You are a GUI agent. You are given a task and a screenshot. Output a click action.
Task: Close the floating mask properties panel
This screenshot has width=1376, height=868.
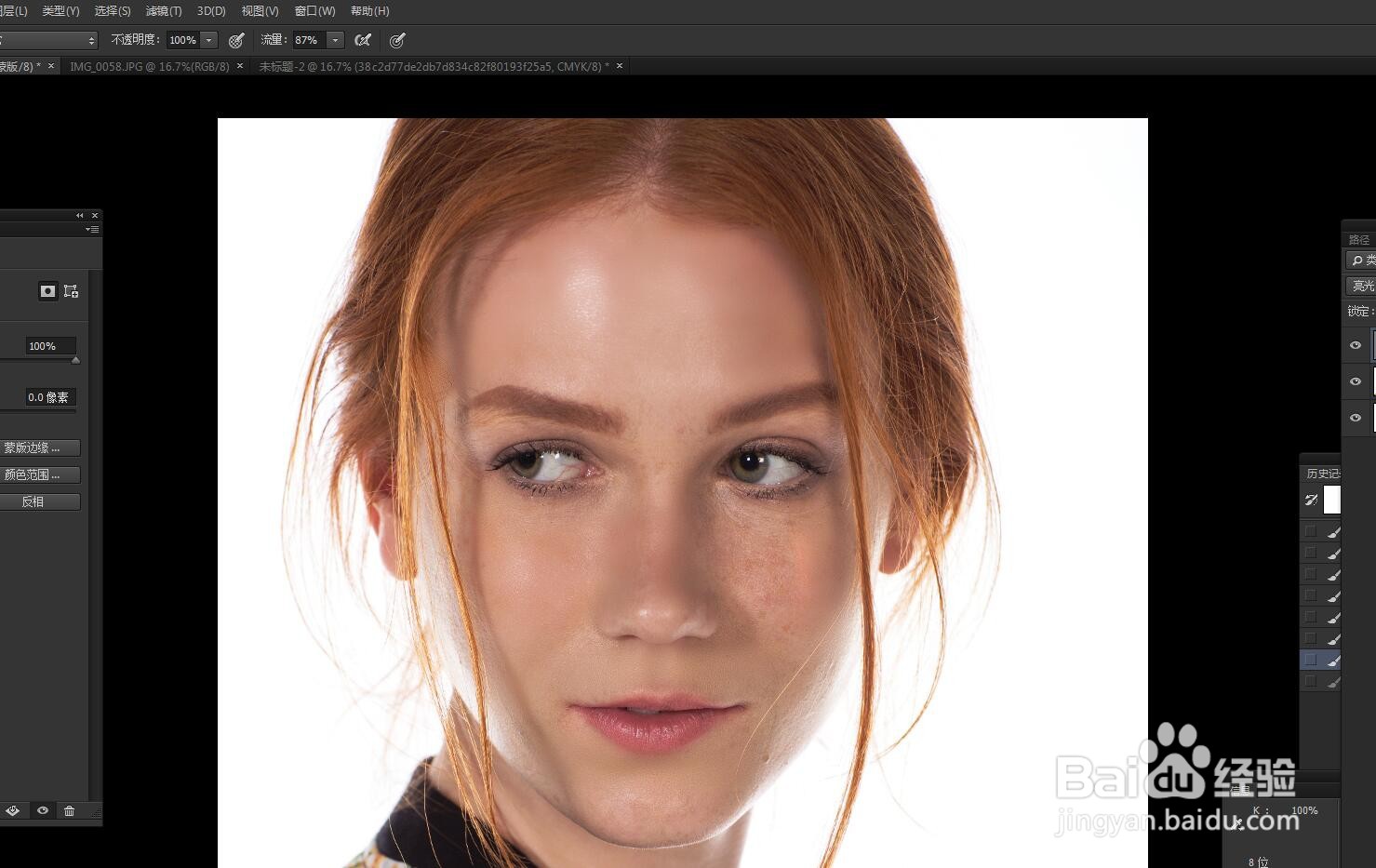pos(94,215)
